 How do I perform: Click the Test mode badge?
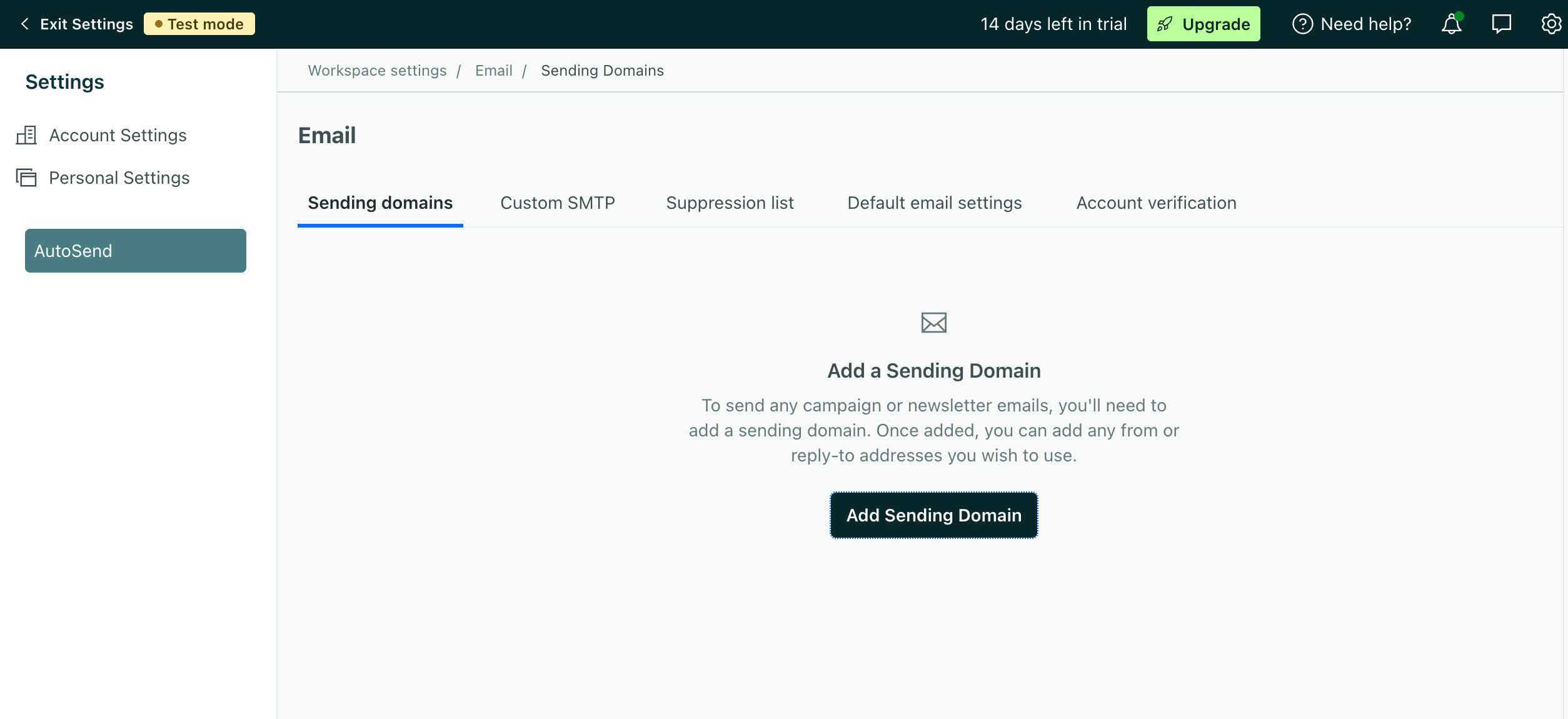click(x=199, y=24)
